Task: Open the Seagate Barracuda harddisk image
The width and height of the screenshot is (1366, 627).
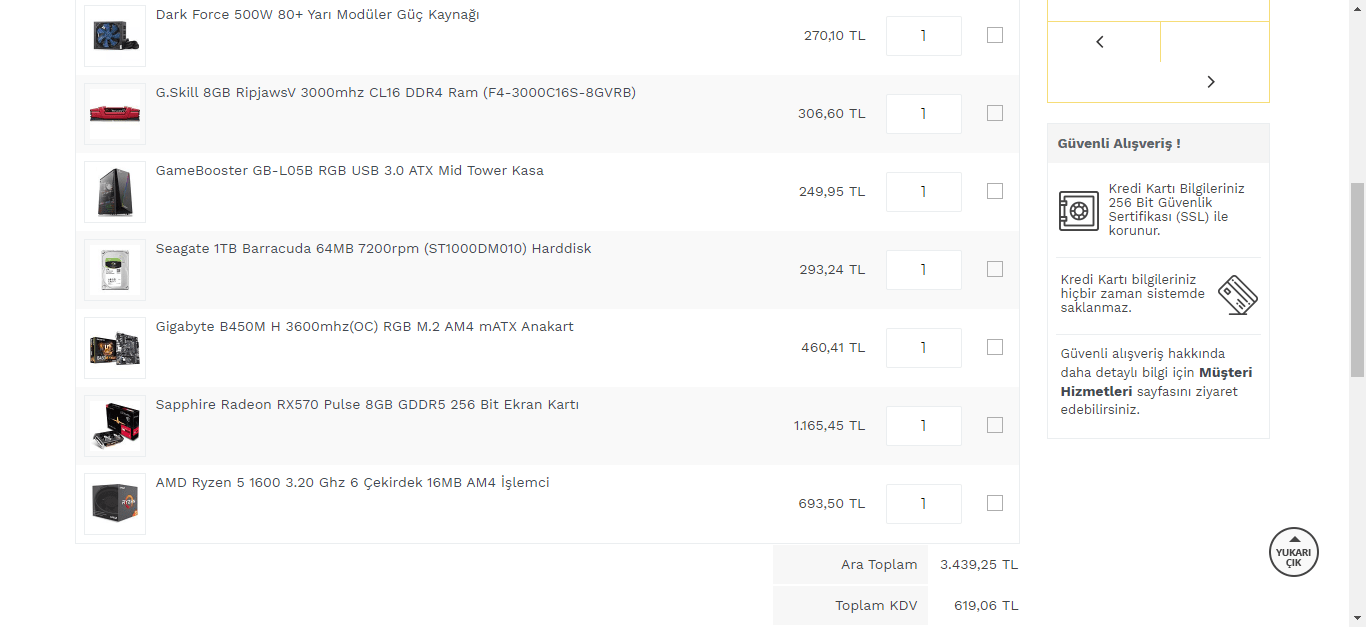Action: [115, 270]
